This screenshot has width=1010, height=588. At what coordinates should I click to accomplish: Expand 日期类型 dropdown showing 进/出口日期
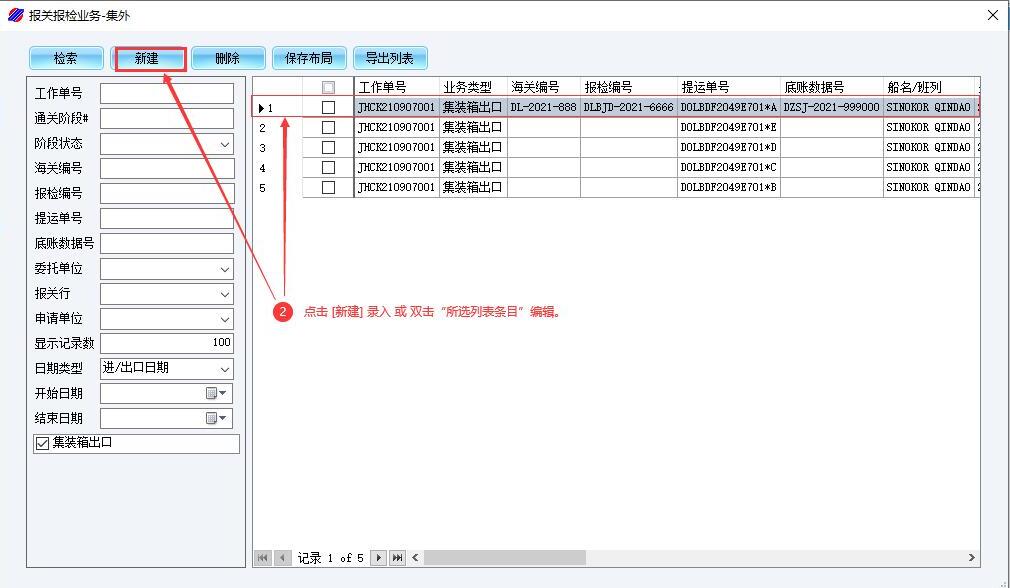point(225,369)
